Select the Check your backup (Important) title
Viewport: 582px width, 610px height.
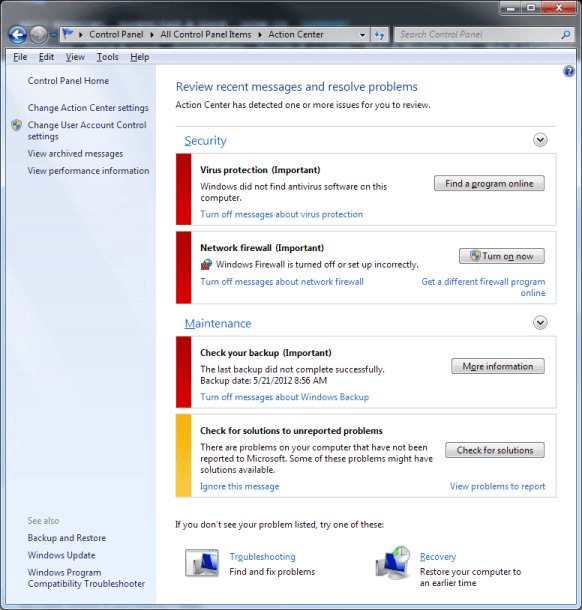(x=266, y=353)
